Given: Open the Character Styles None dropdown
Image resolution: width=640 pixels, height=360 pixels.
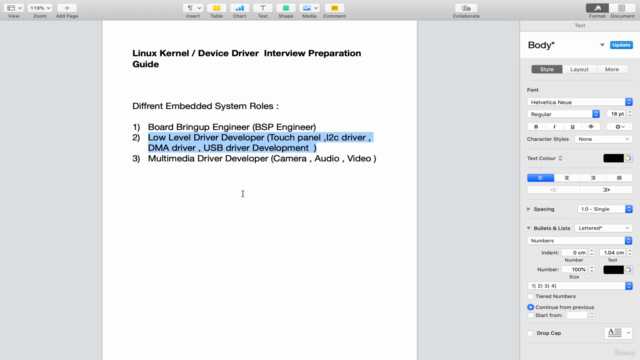Looking at the screenshot, I should (x=604, y=139).
